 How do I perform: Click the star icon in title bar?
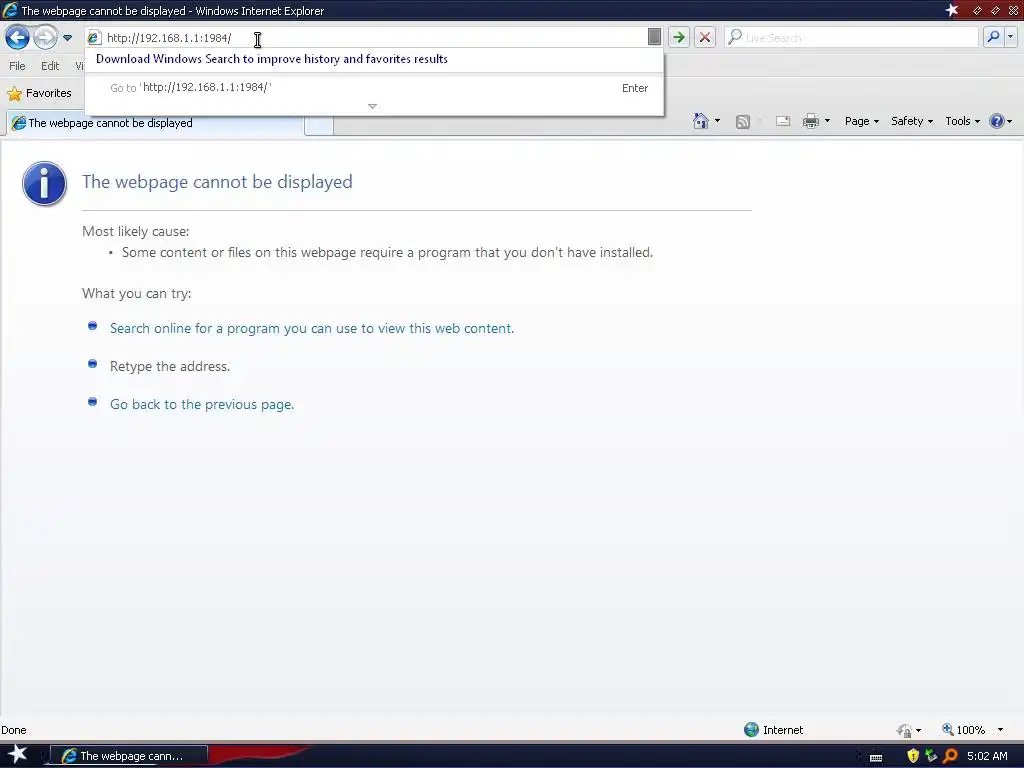952,10
